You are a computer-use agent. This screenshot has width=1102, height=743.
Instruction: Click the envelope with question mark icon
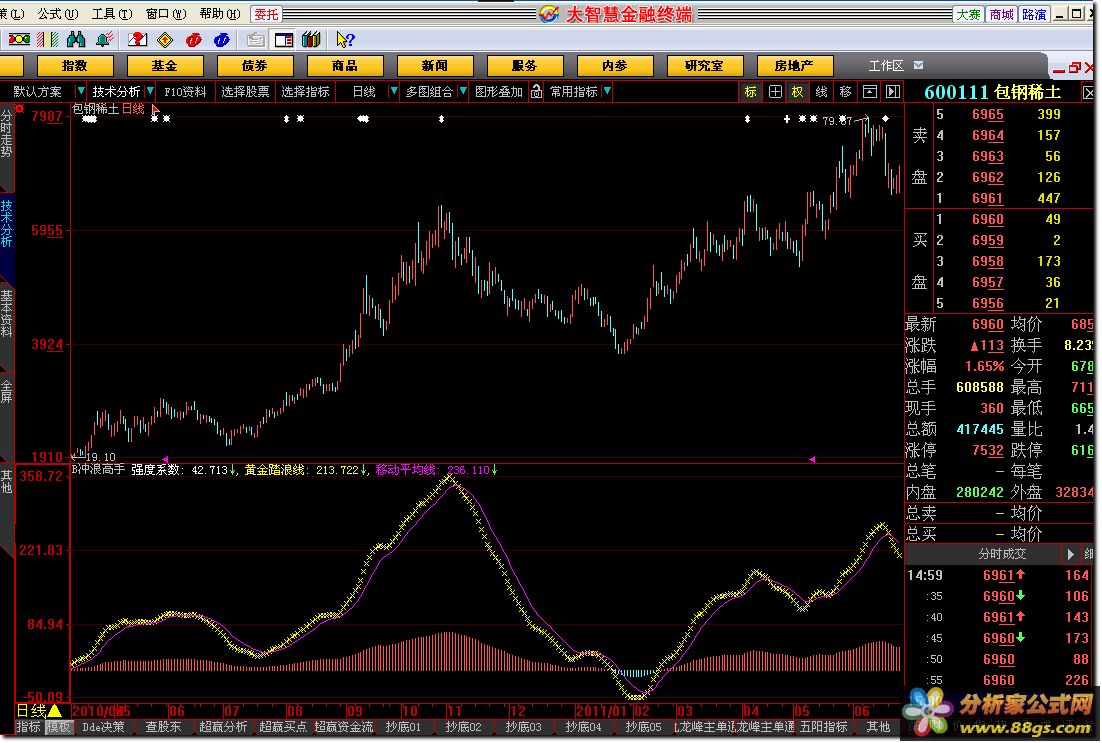point(137,39)
